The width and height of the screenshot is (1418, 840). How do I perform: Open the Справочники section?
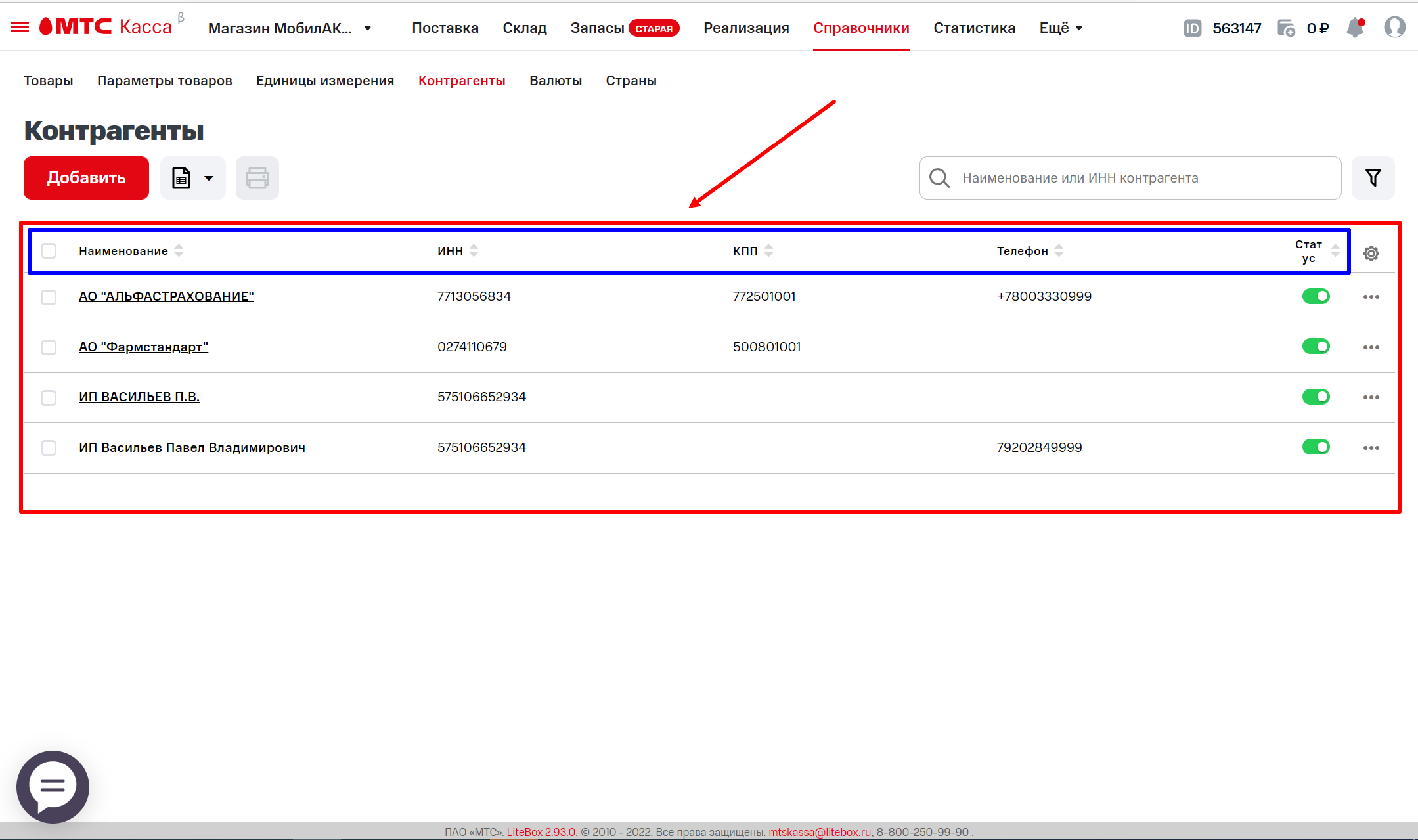point(861,28)
